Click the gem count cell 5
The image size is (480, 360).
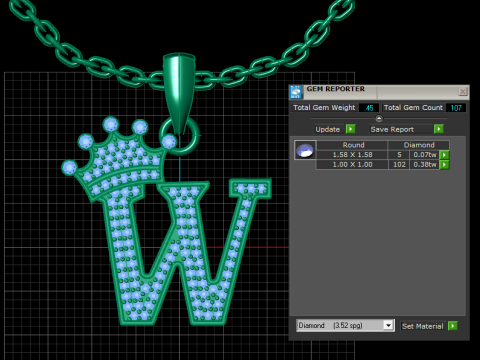coord(399,155)
